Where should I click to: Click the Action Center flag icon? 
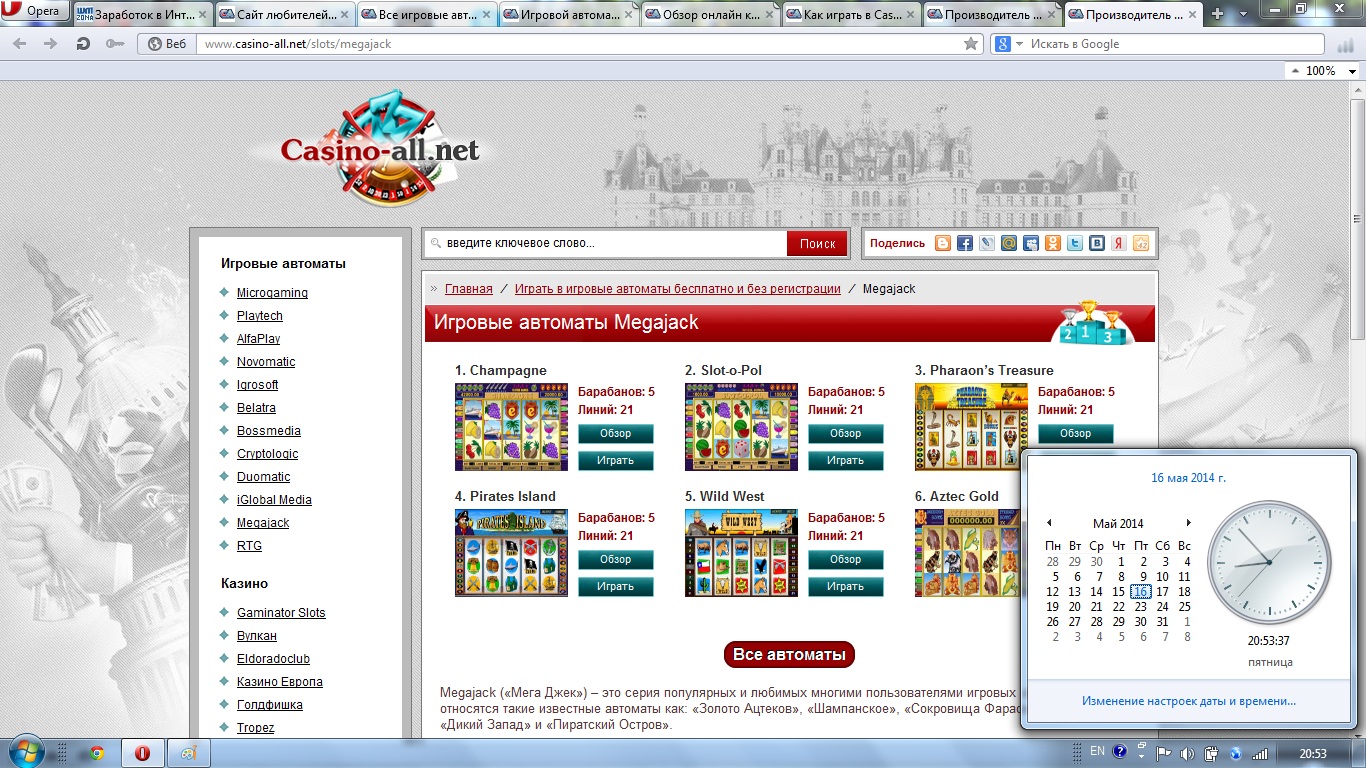[x=1164, y=753]
